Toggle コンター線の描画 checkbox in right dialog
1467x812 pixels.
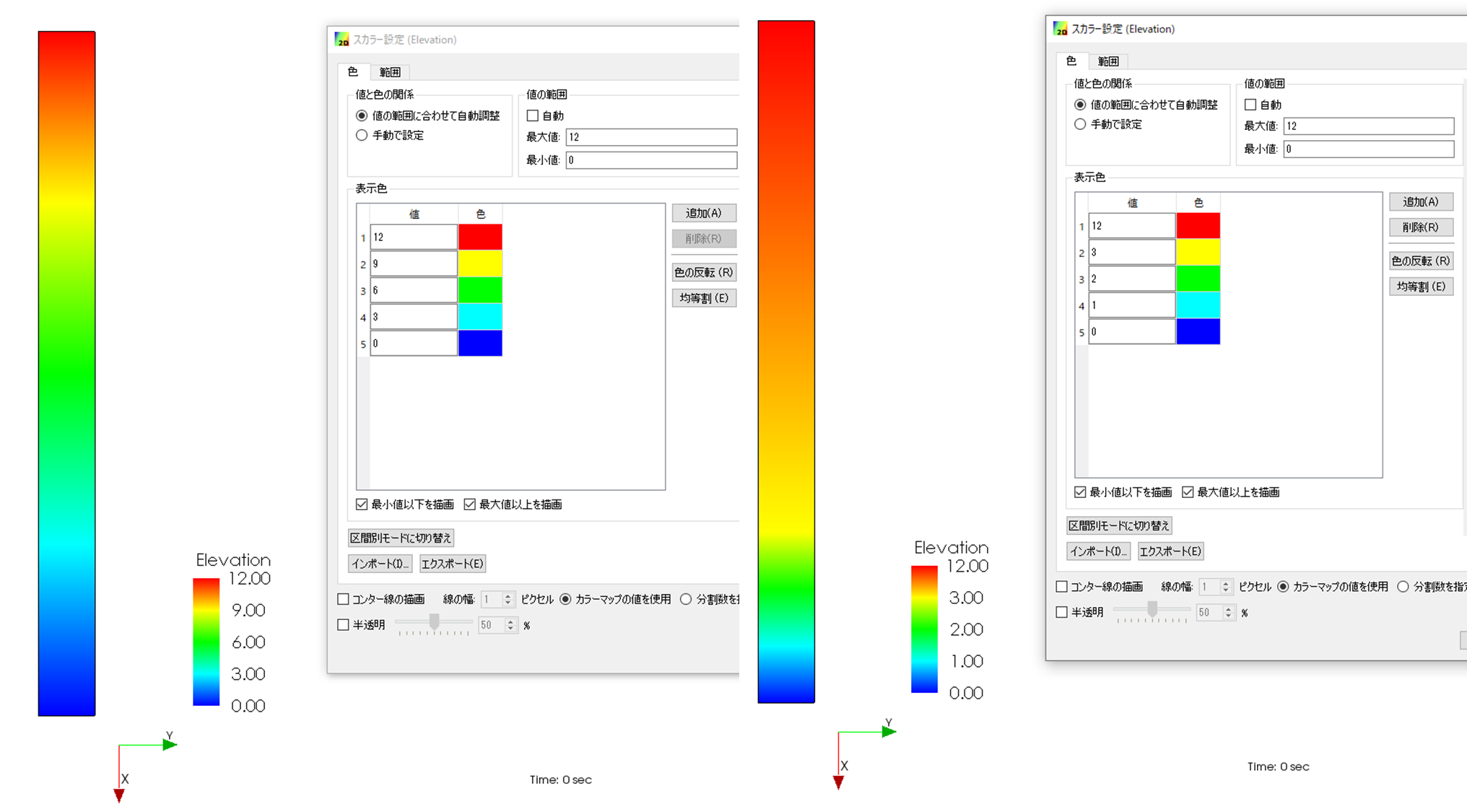tap(1062, 587)
